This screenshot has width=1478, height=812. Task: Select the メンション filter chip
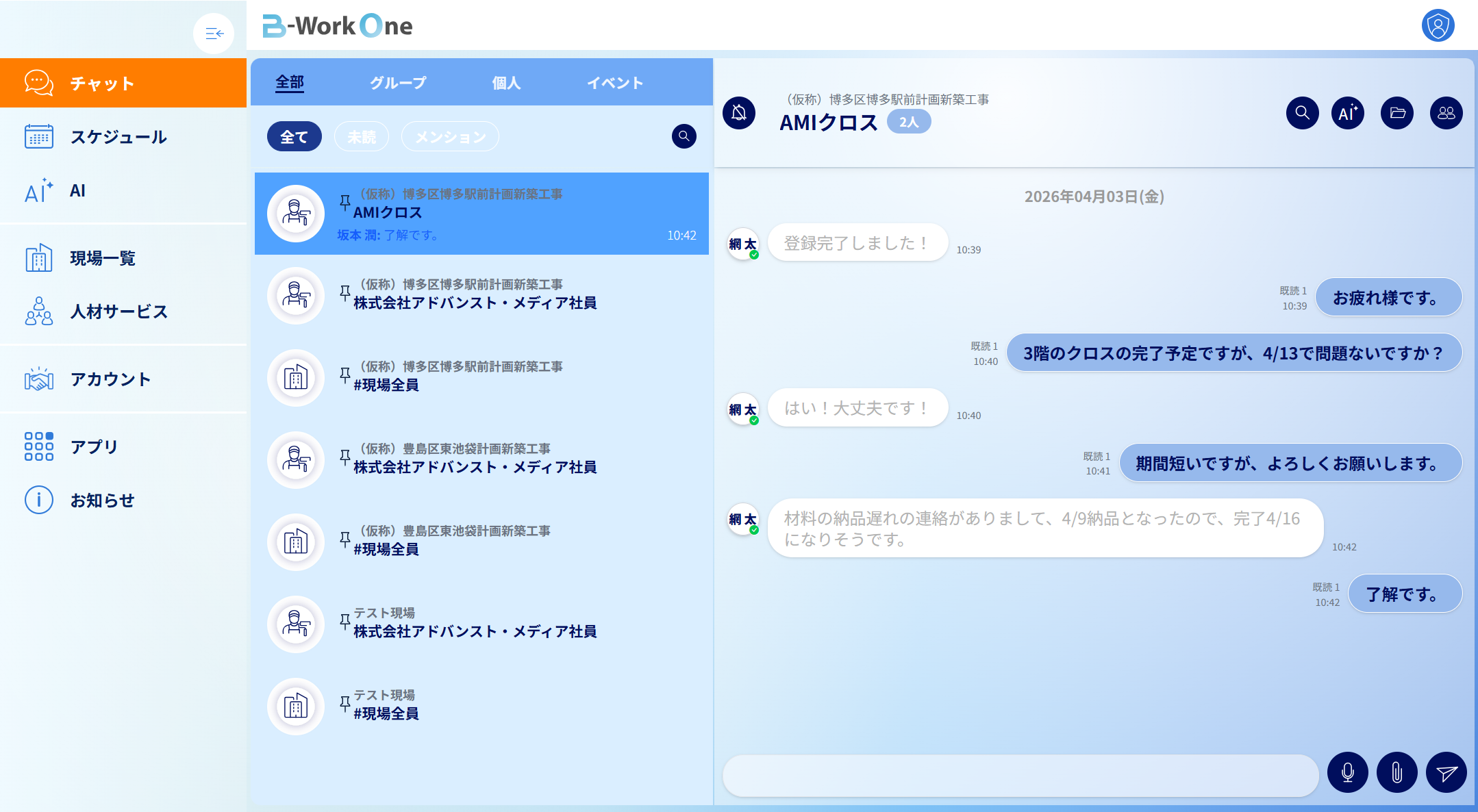(450, 137)
